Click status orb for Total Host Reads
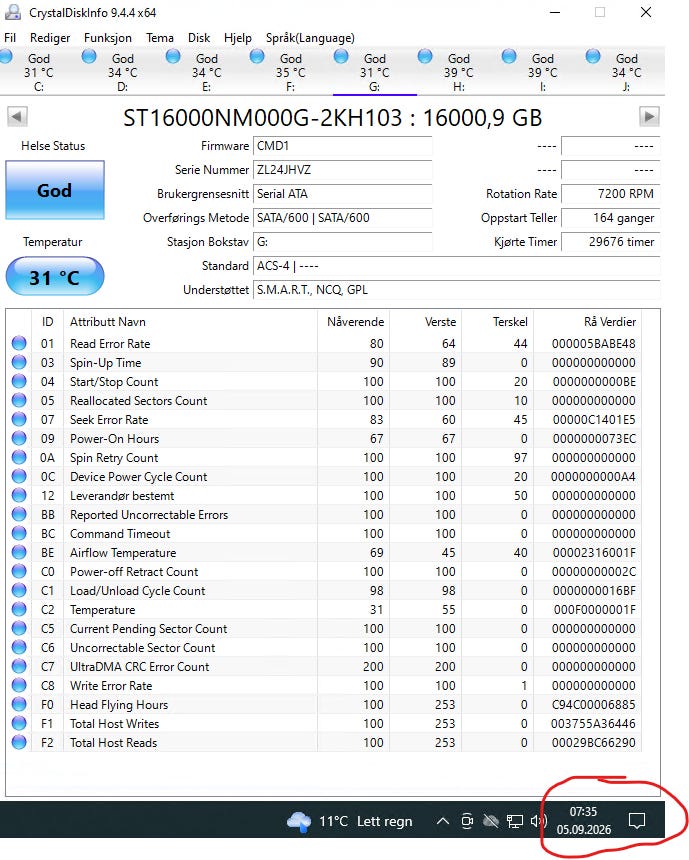This screenshot has width=689, height=860. (x=19, y=743)
